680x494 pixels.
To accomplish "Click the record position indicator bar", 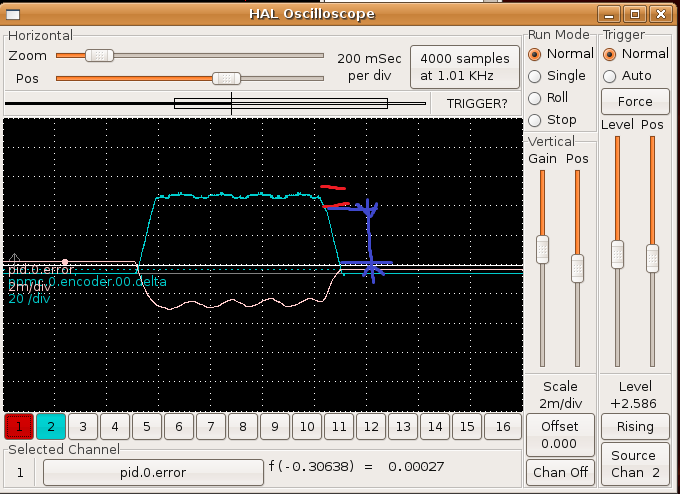I will point(216,103).
